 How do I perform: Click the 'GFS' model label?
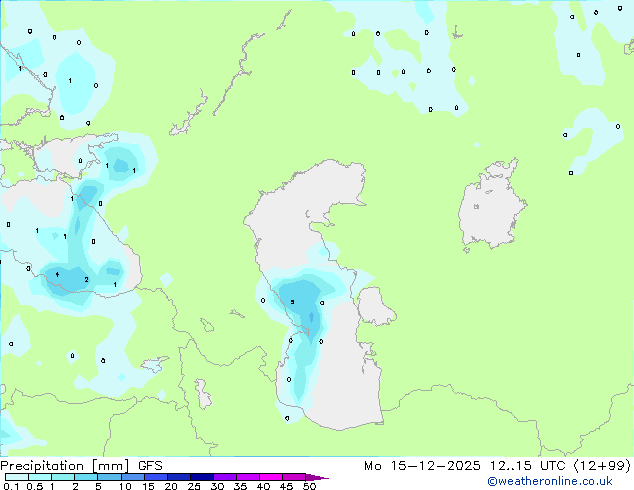(x=150, y=466)
